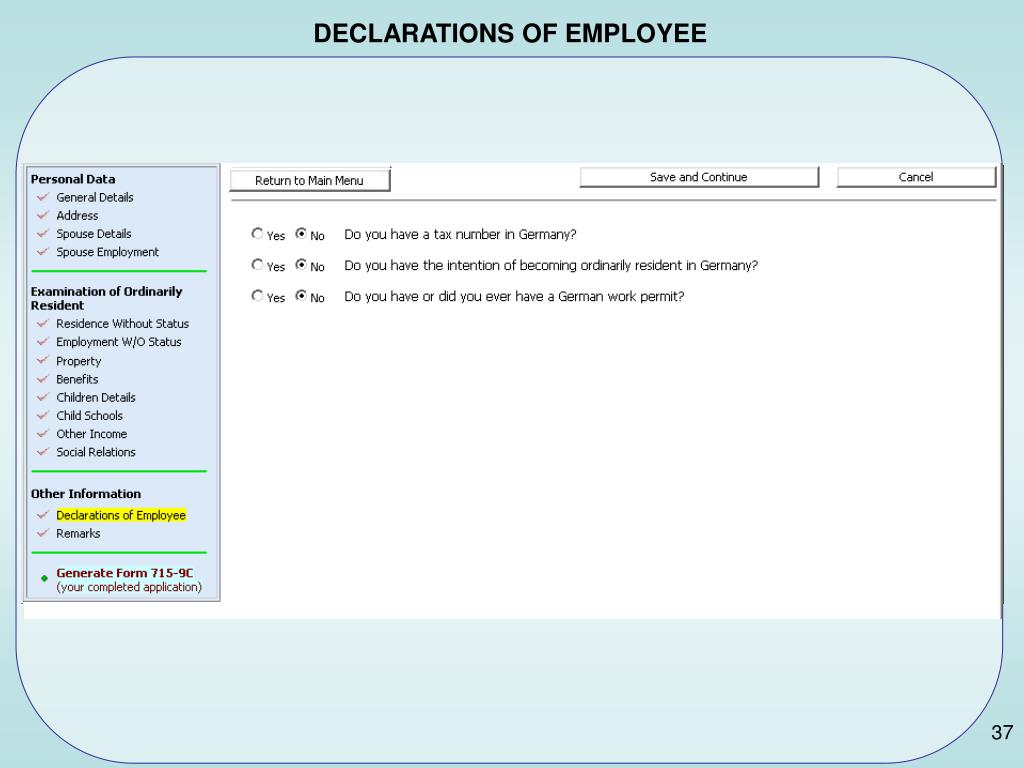Click checkmark icon beside Remarks
Image resolution: width=1024 pixels, height=768 pixels.
[43, 533]
